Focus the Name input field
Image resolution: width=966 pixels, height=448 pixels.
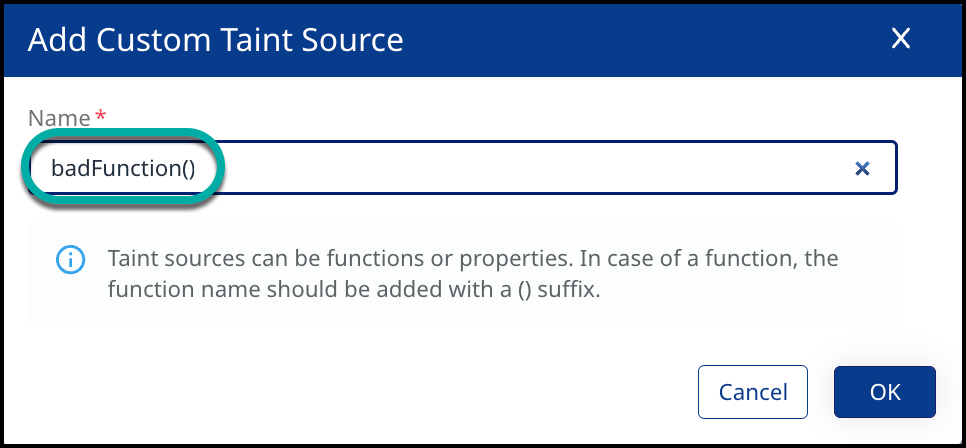tap(500, 168)
